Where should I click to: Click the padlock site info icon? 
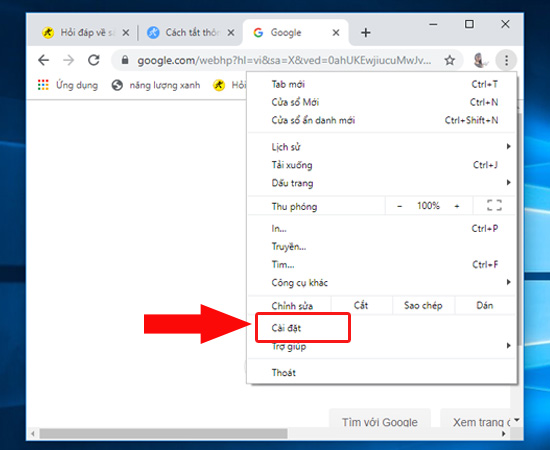coord(125,60)
